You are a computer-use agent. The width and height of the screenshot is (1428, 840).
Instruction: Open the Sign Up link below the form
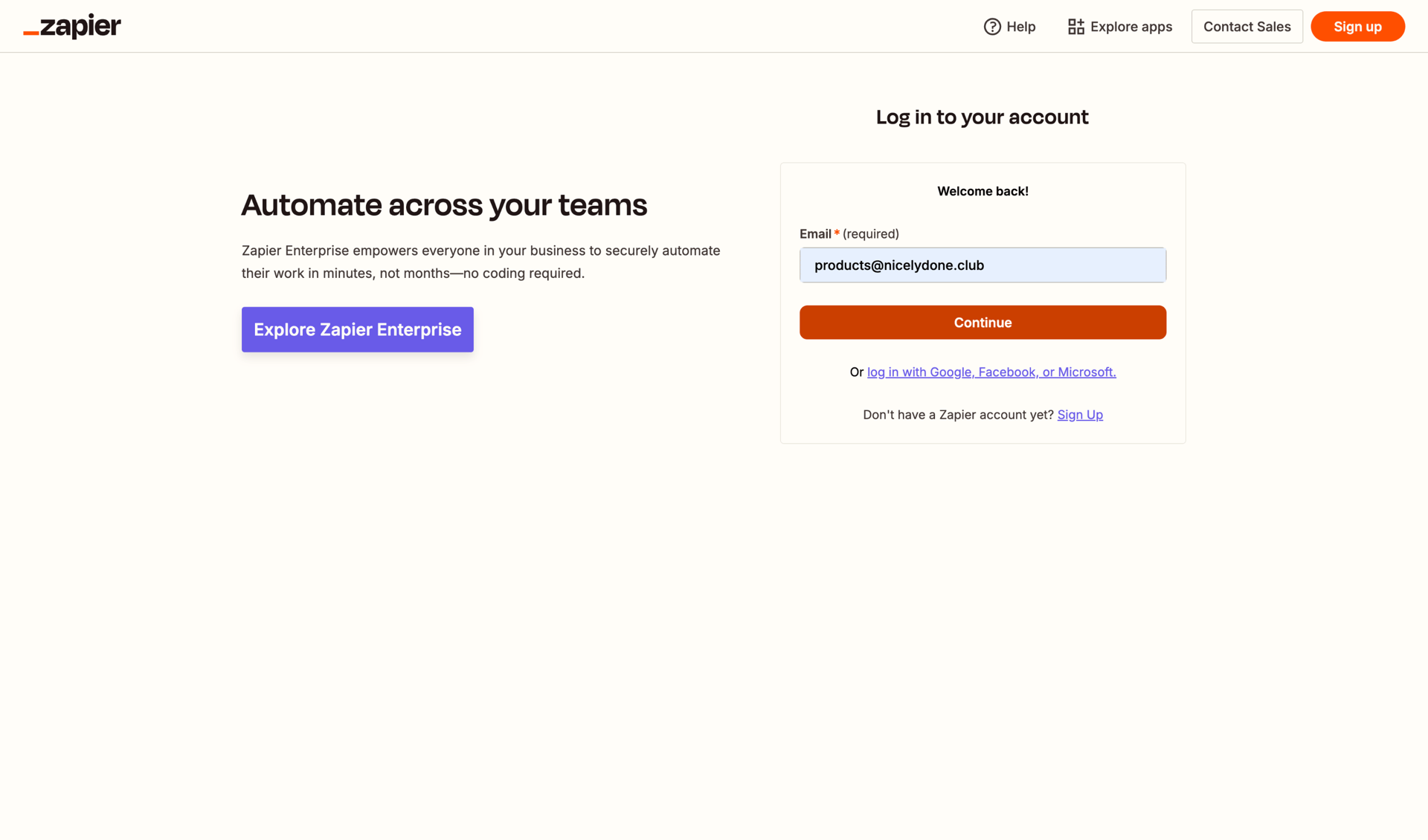point(1080,415)
